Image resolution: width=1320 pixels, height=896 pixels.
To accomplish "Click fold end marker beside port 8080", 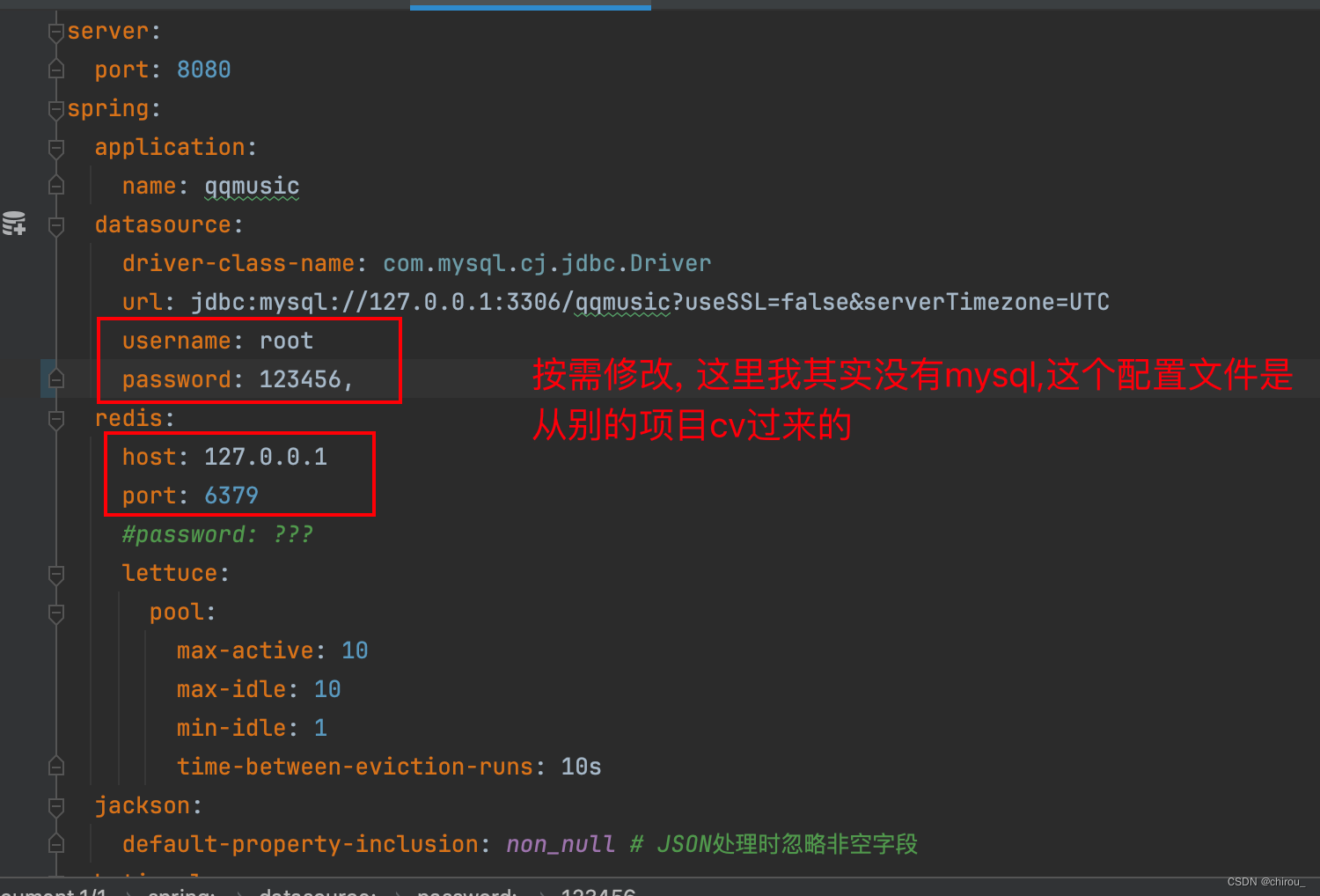I will pos(56,70).
